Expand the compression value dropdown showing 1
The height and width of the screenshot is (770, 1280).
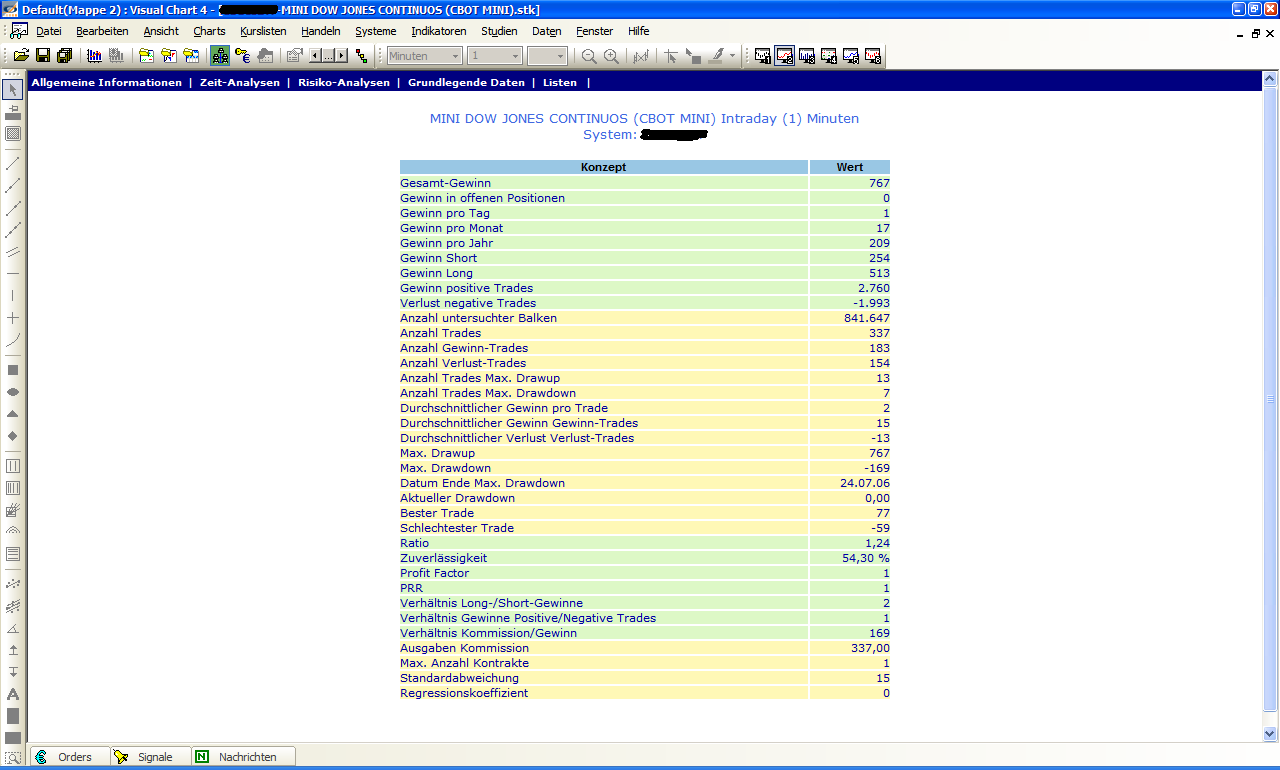coord(516,56)
